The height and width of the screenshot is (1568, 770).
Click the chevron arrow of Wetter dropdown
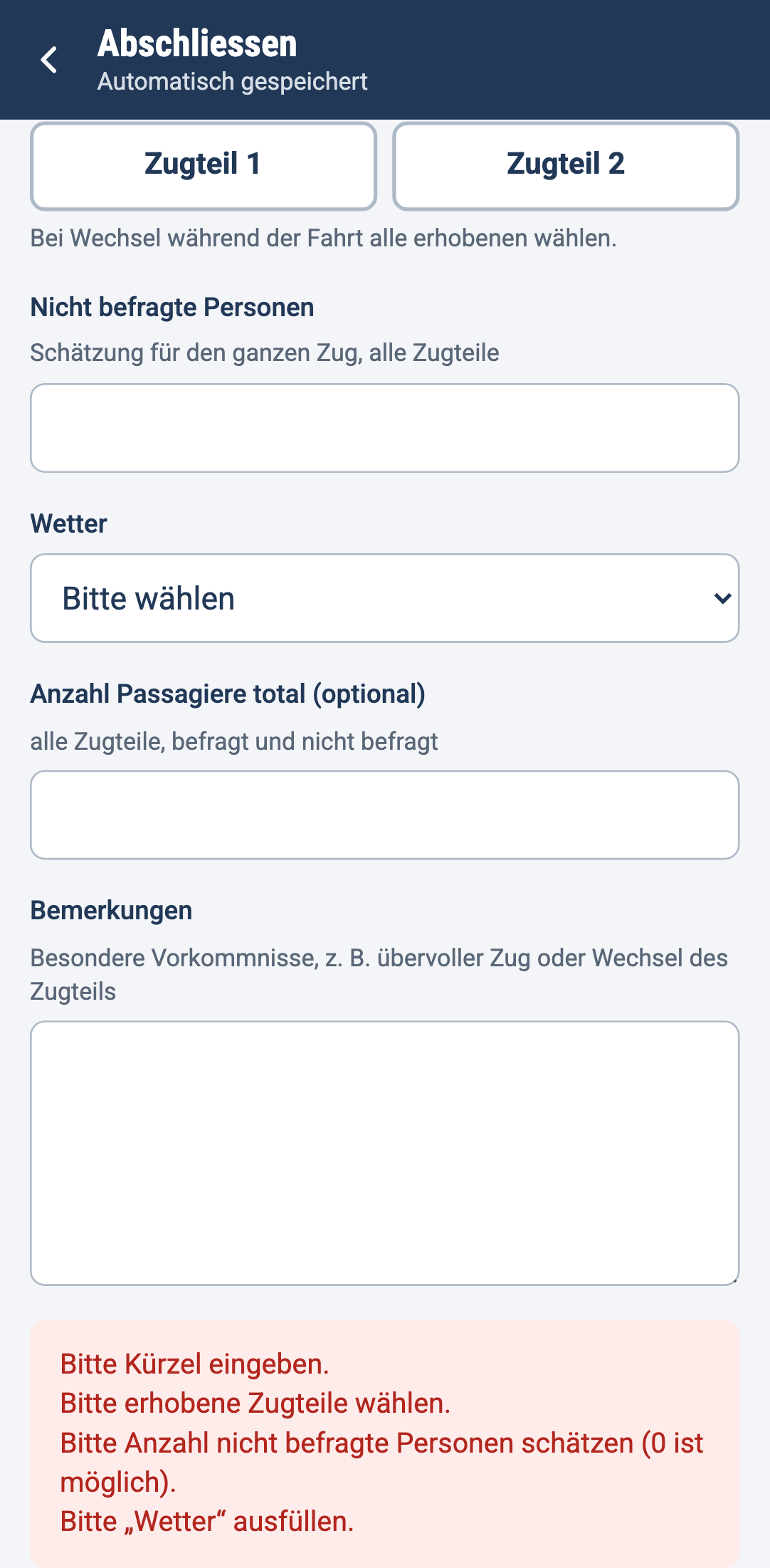pyautogui.click(x=722, y=599)
